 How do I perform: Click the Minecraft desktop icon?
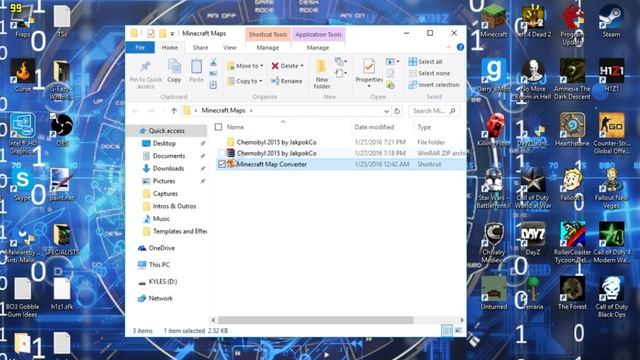pos(493,21)
